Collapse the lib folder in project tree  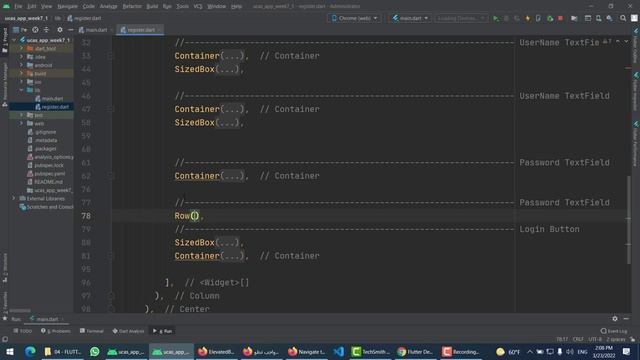[x=22, y=90]
